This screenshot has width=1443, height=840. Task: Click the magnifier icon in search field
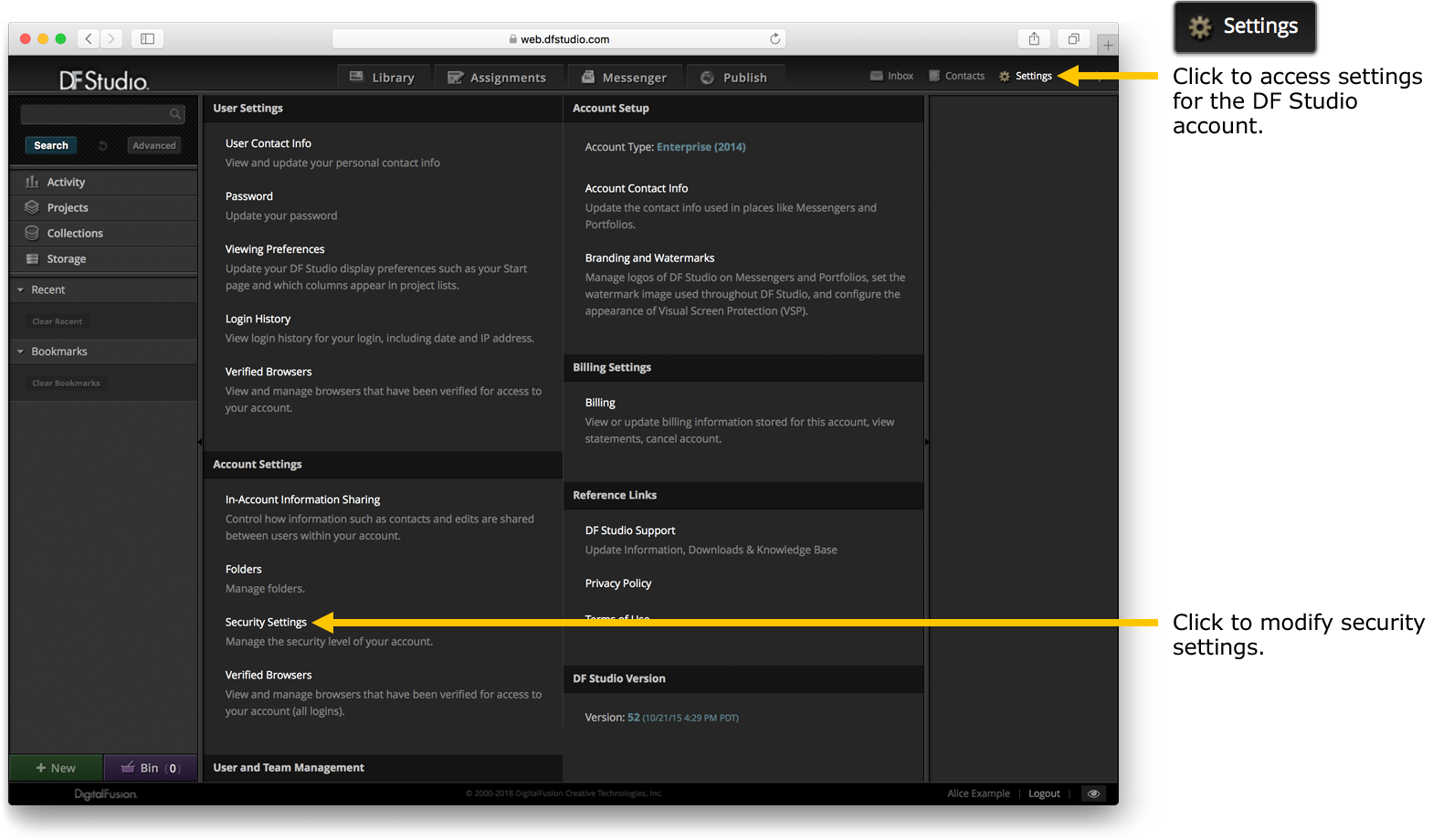[x=174, y=114]
